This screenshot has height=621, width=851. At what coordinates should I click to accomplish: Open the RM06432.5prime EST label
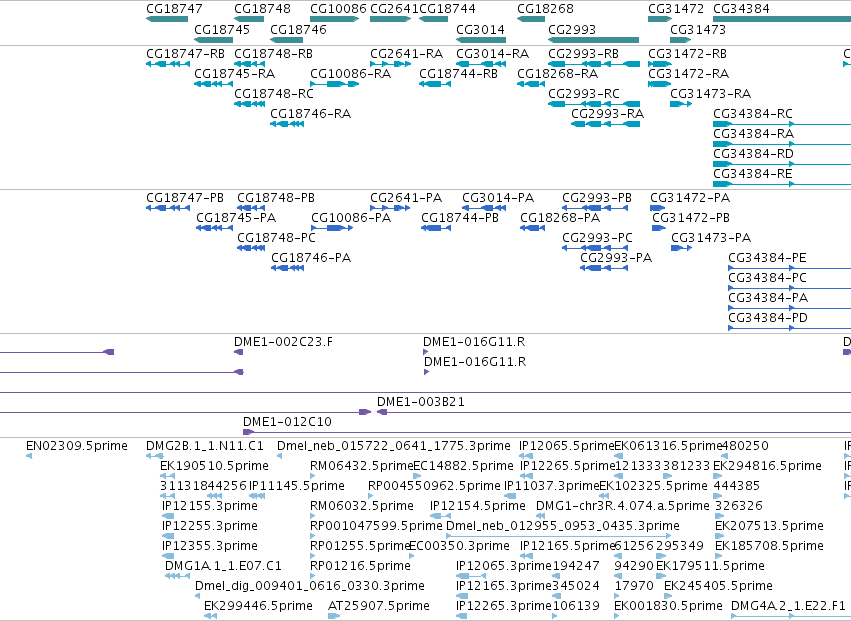tap(362, 466)
